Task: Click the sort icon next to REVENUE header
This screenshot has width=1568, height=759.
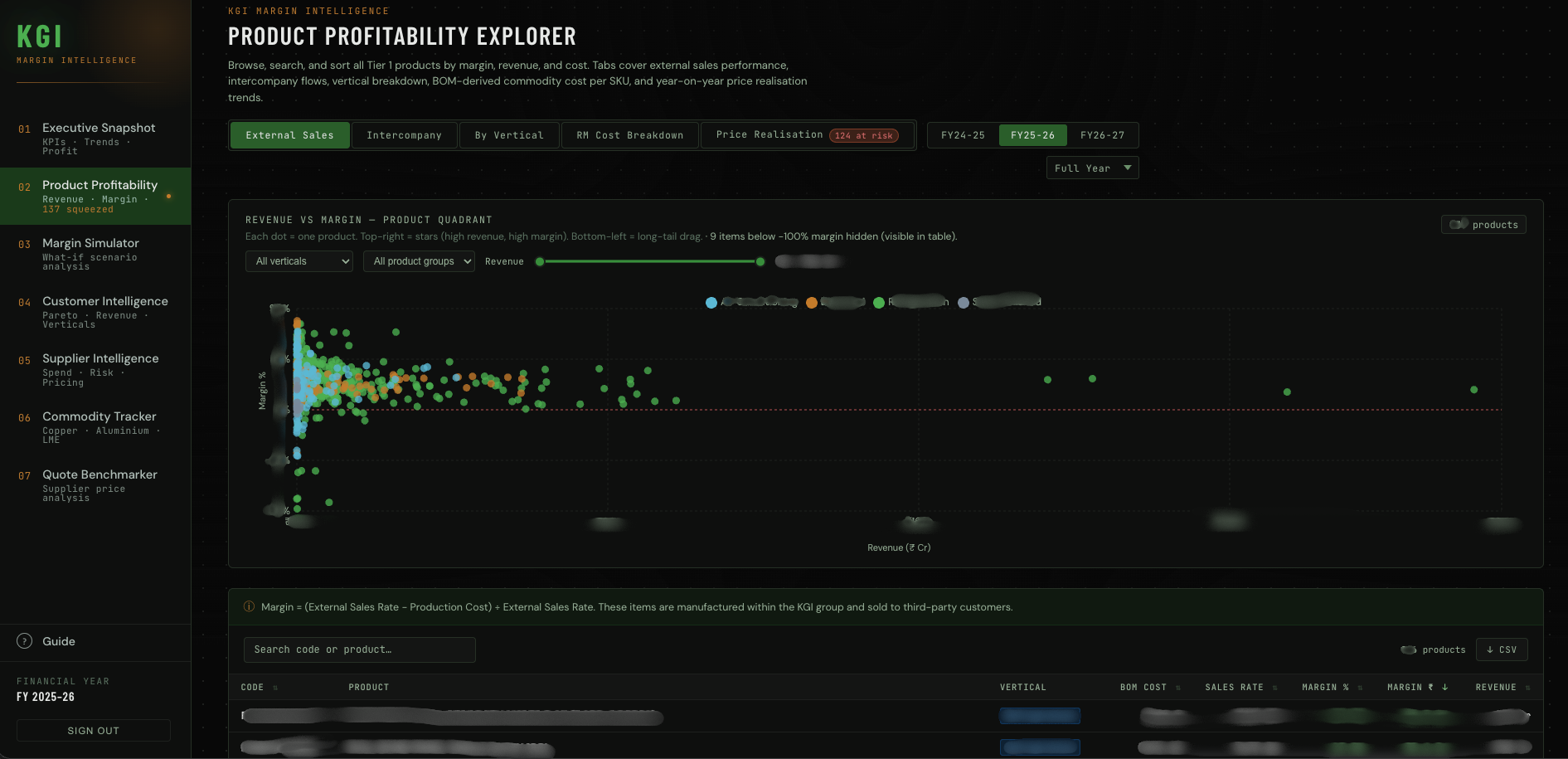Action: [x=1528, y=688]
